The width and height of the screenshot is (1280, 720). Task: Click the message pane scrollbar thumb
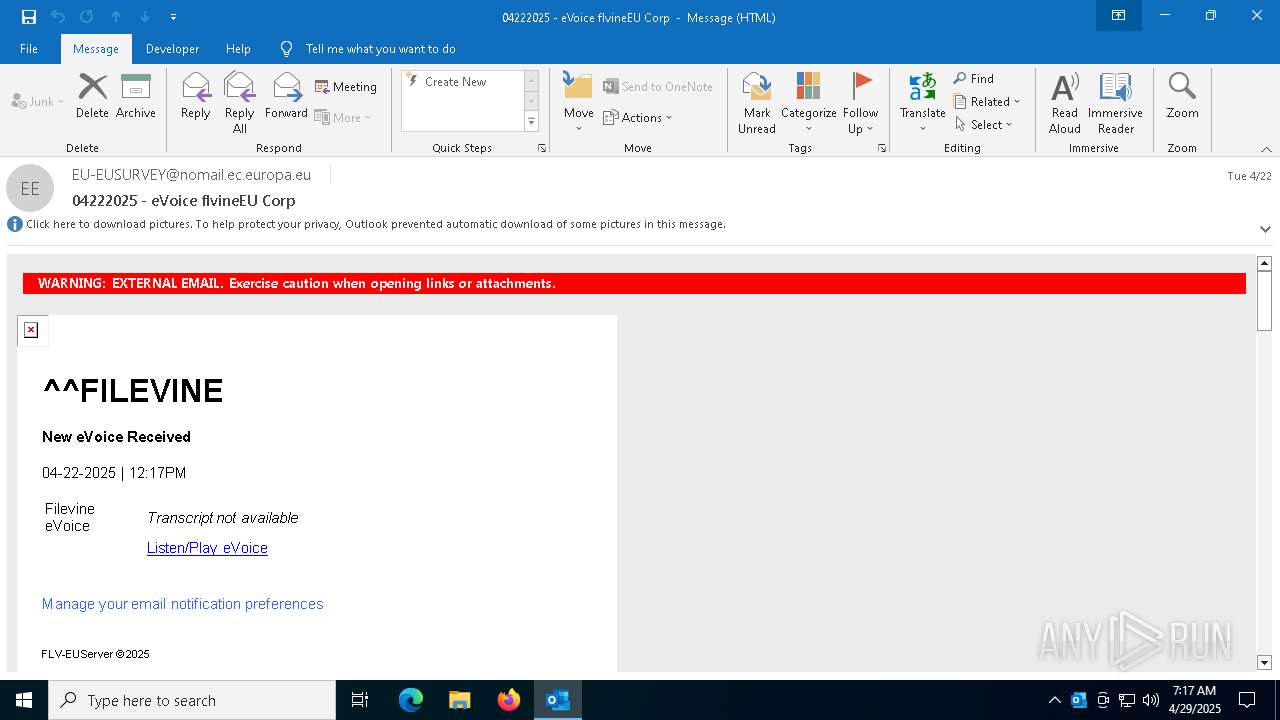(x=1264, y=301)
